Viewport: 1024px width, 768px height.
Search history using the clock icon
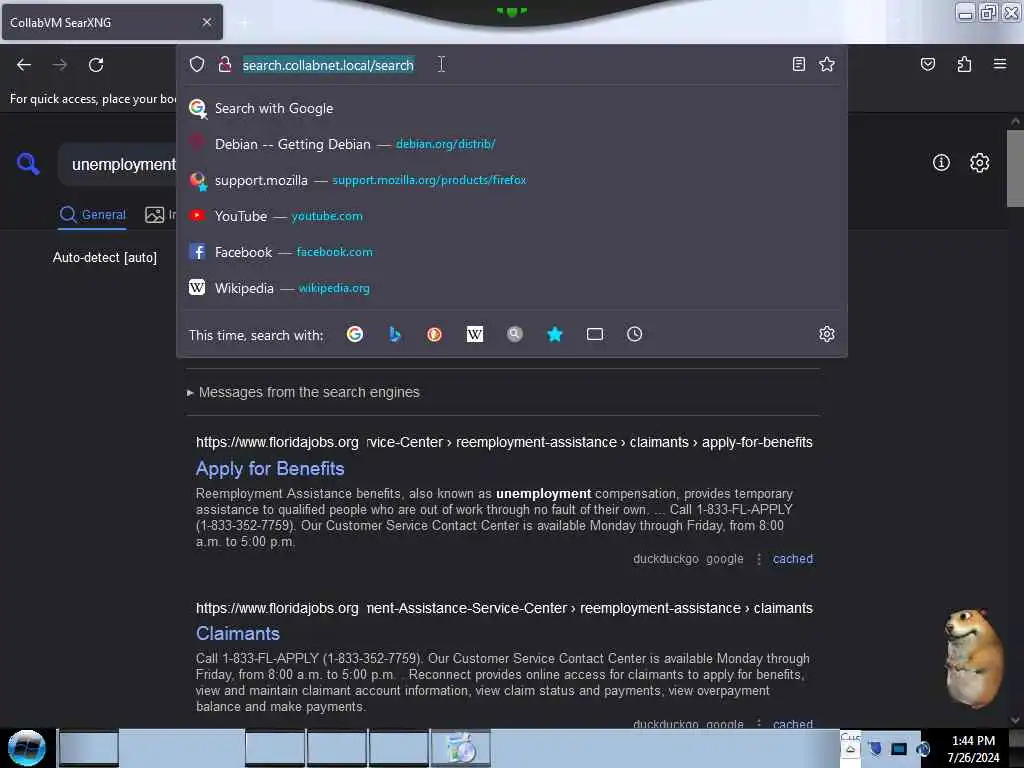pos(635,334)
